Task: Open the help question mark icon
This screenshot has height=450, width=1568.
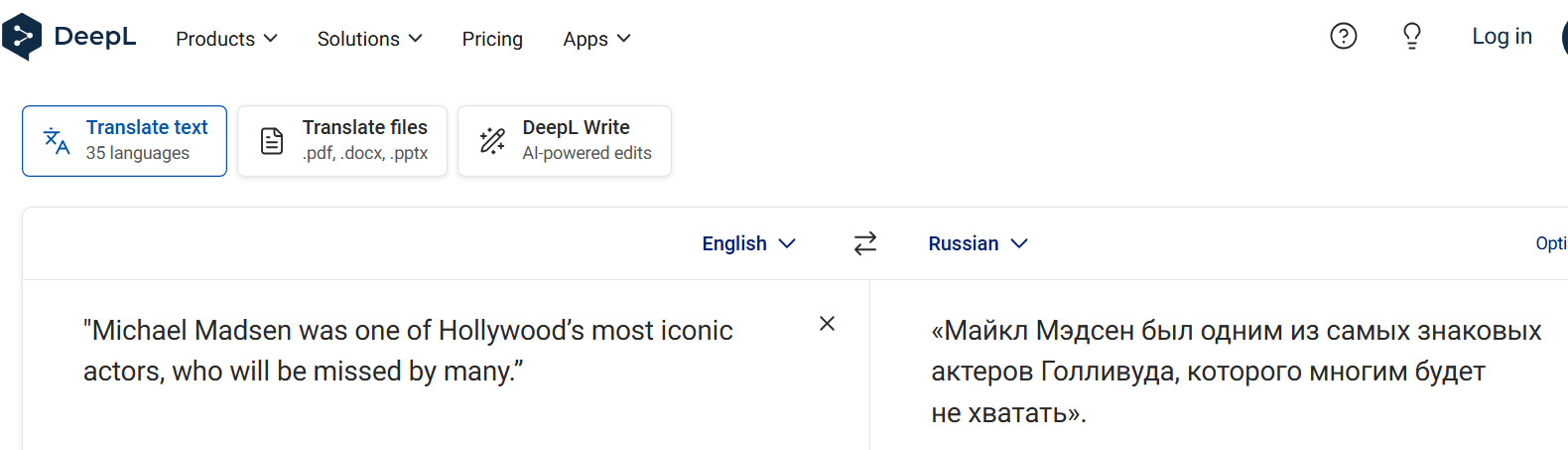Action: (1343, 37)
